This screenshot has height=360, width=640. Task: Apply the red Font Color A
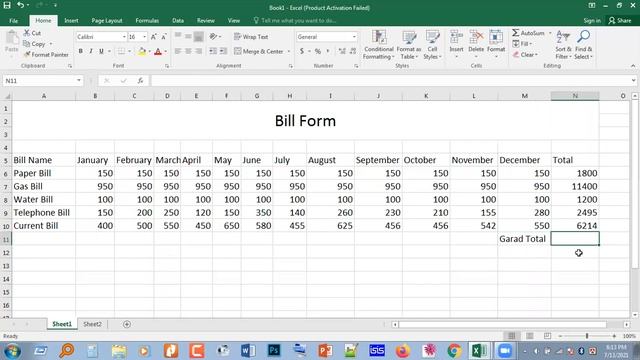click(x=158, y=51)
